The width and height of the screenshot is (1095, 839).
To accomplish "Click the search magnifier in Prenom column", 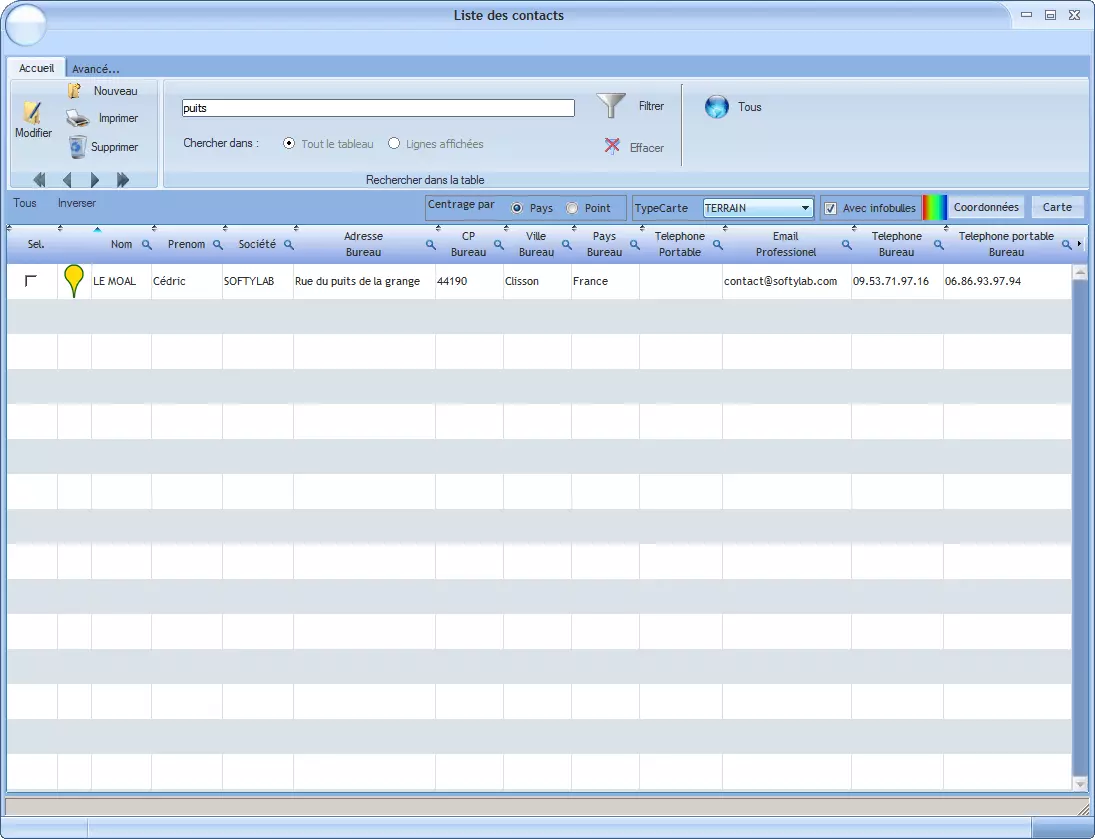I will (x=218, y=245).
